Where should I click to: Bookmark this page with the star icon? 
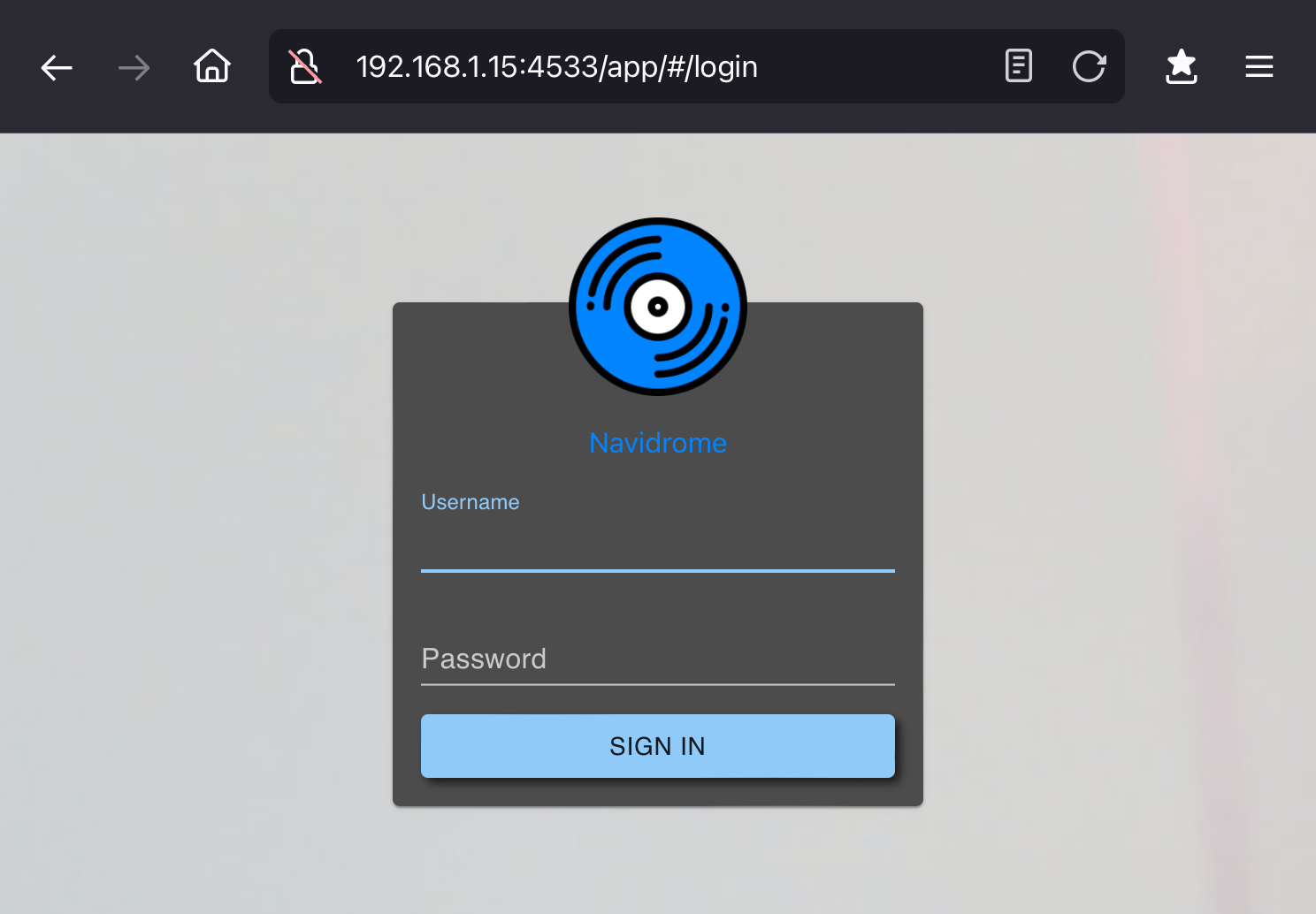[x=1182, y=66]
